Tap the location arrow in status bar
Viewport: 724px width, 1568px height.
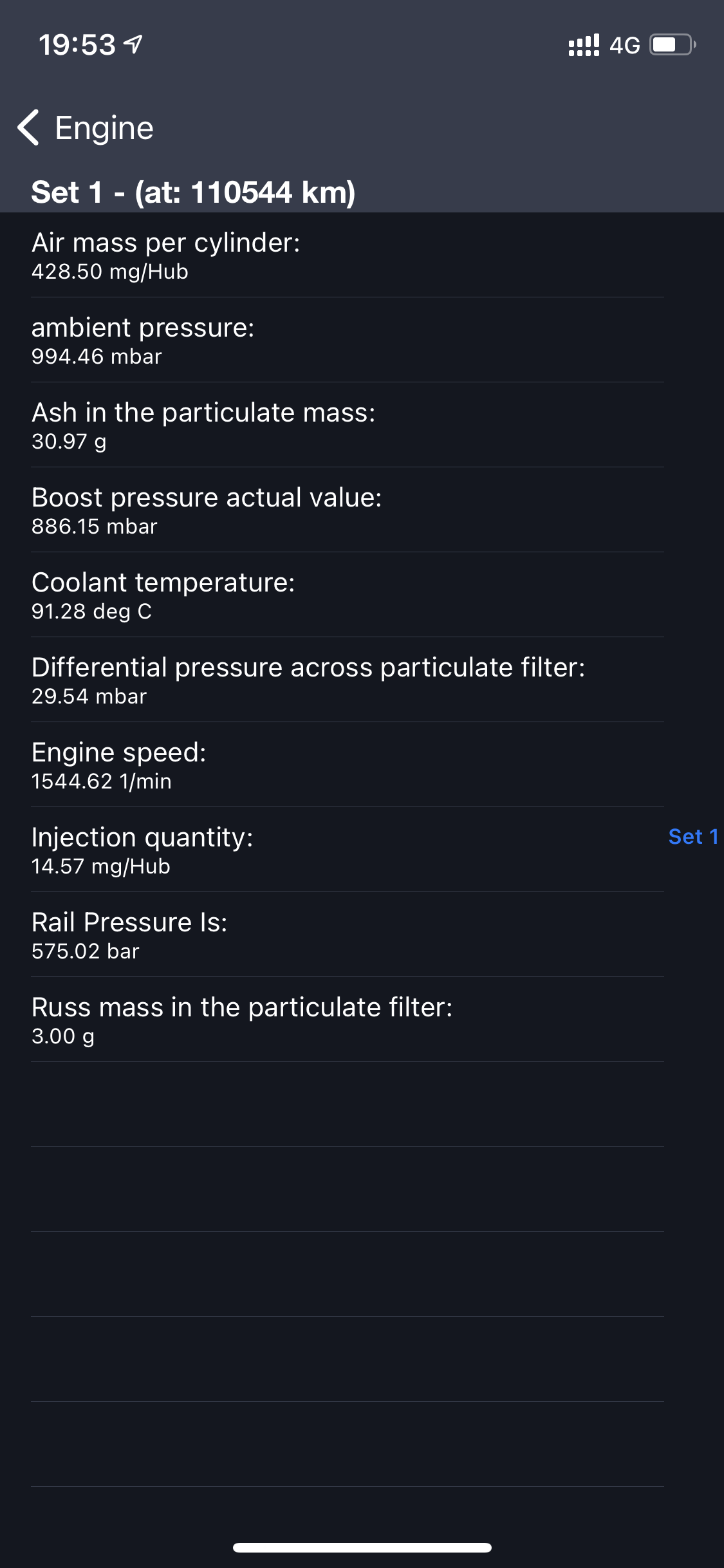point(133,44)
